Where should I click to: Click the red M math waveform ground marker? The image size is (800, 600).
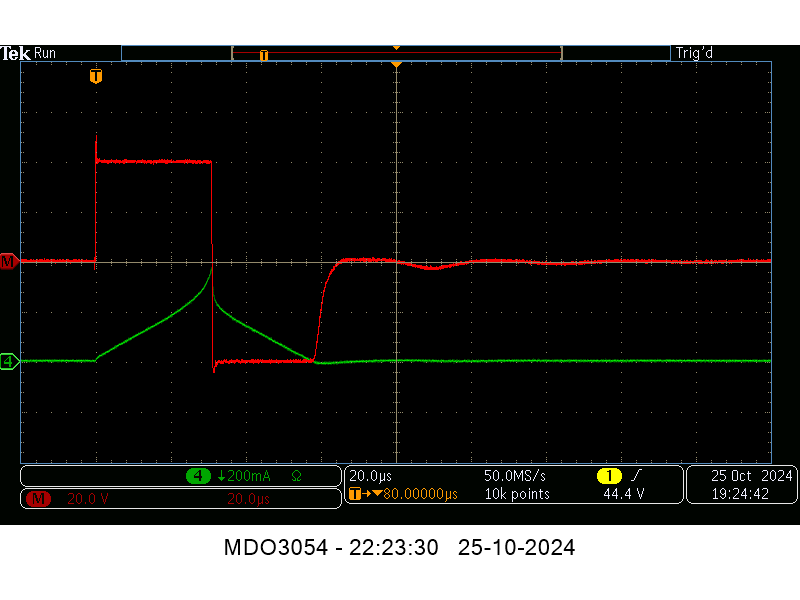(9, 261)
